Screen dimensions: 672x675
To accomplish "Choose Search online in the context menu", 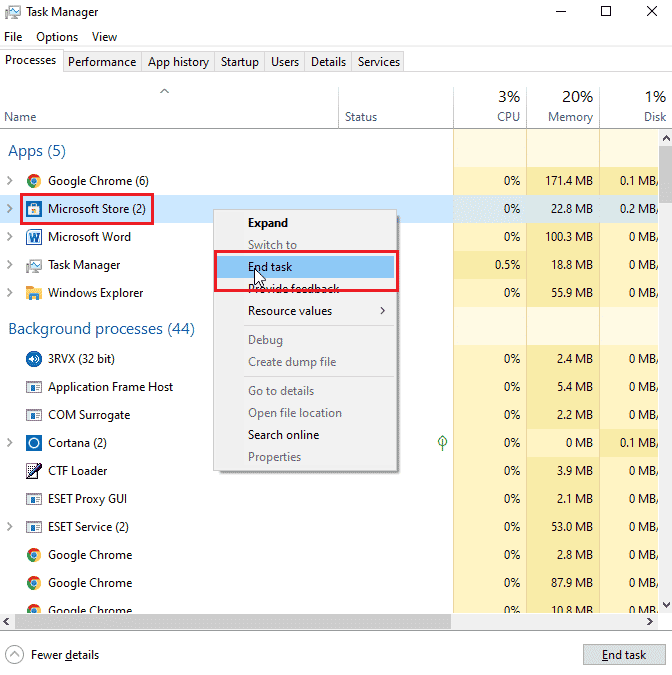I will pos(305,435).
